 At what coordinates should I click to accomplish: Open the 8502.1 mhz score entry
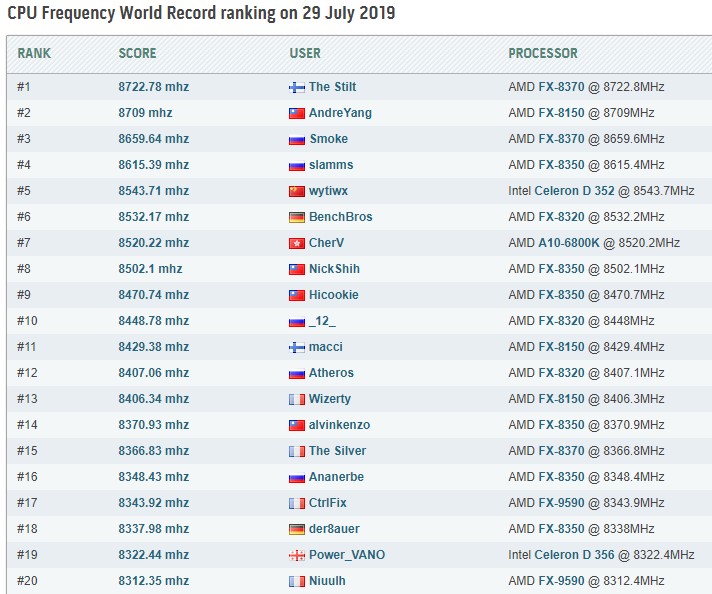150,268
